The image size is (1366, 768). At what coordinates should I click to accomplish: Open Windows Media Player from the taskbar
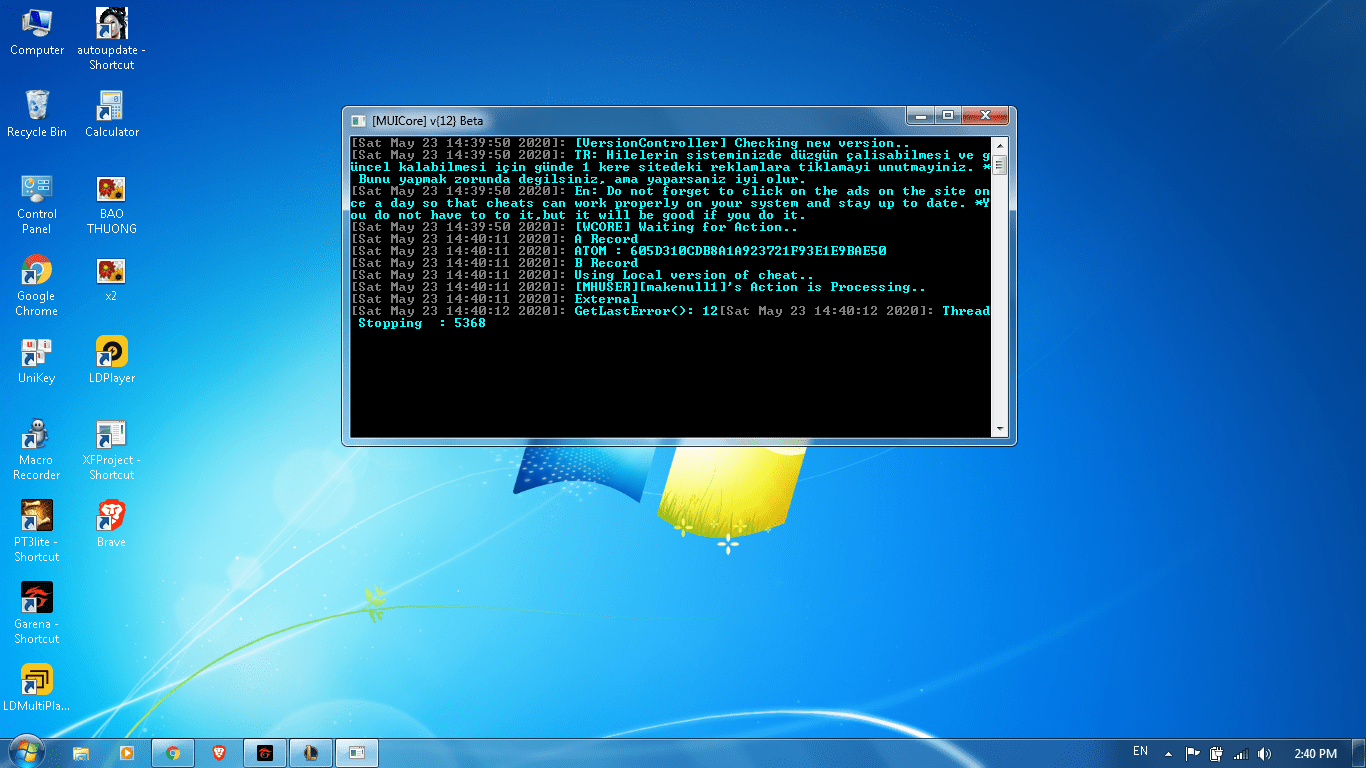coord(127,753)
